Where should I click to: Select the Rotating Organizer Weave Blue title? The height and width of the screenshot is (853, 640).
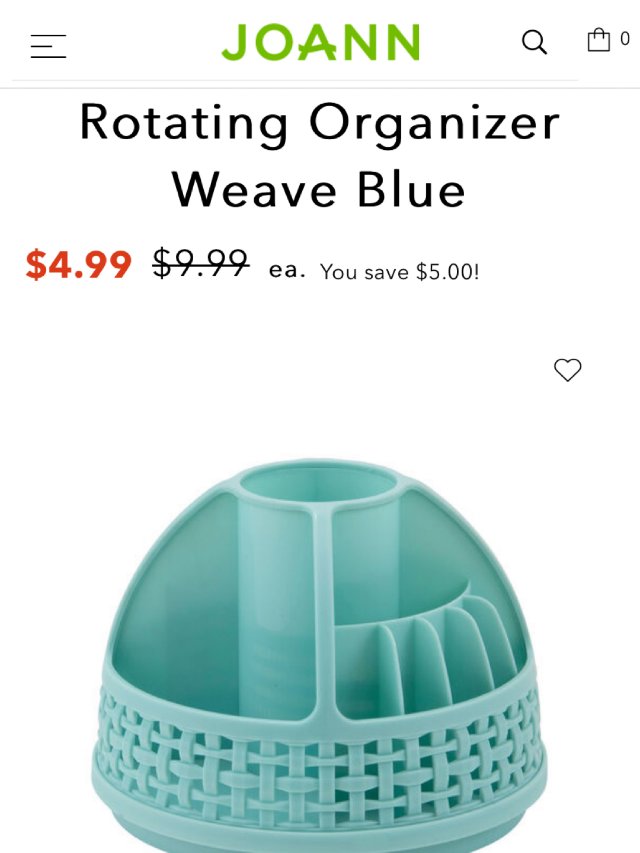(319, 156)
